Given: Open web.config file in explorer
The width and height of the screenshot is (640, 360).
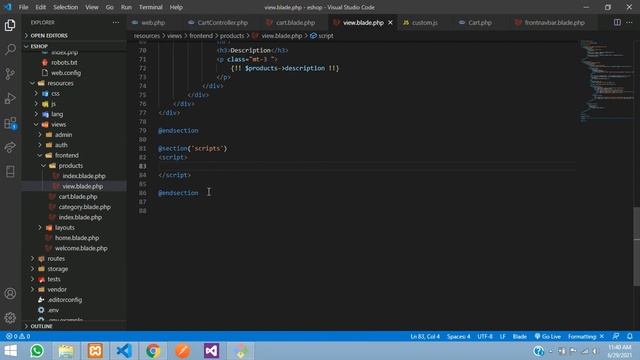Looking at the screenshot, I should (66, 73).
